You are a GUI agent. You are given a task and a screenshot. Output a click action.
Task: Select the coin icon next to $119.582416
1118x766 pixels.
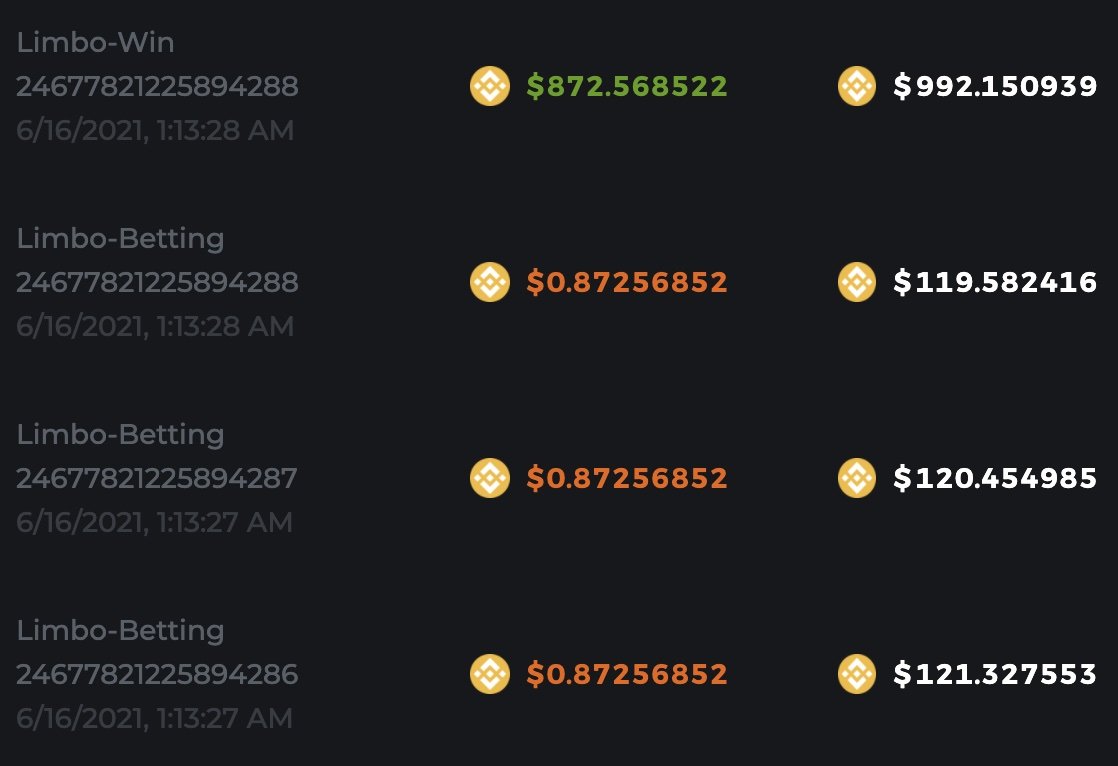tap(857, 283)
